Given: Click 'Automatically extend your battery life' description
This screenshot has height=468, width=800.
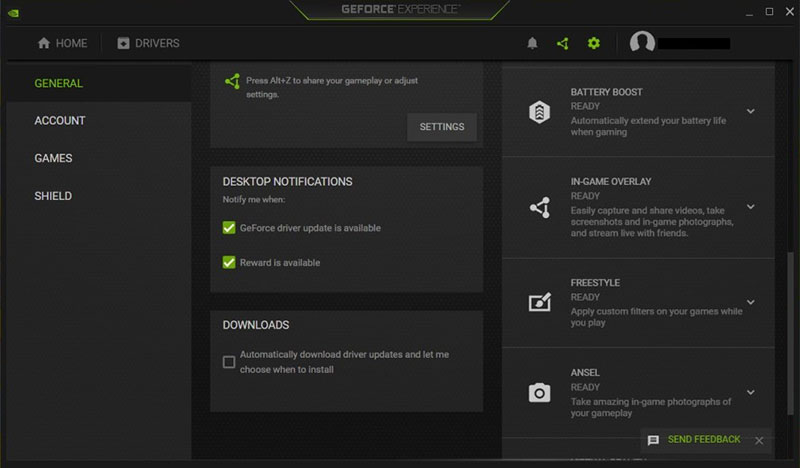Looking at the screenshot, I should pyautogui.click(x=648, y=126).
